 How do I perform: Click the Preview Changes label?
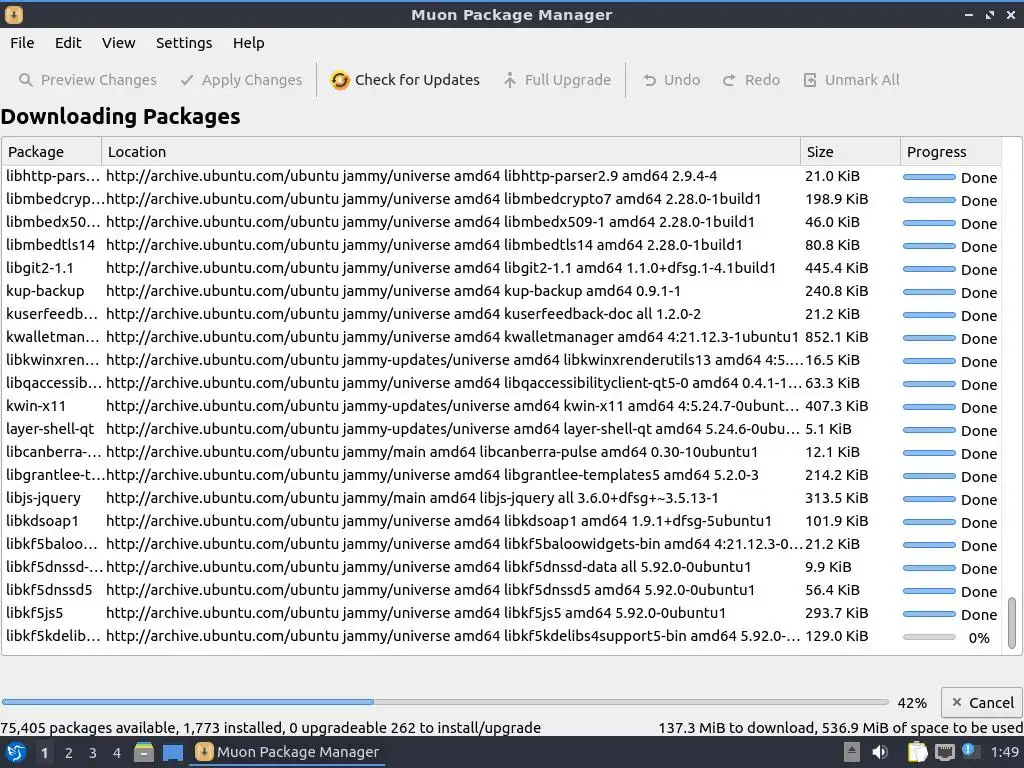99,80
